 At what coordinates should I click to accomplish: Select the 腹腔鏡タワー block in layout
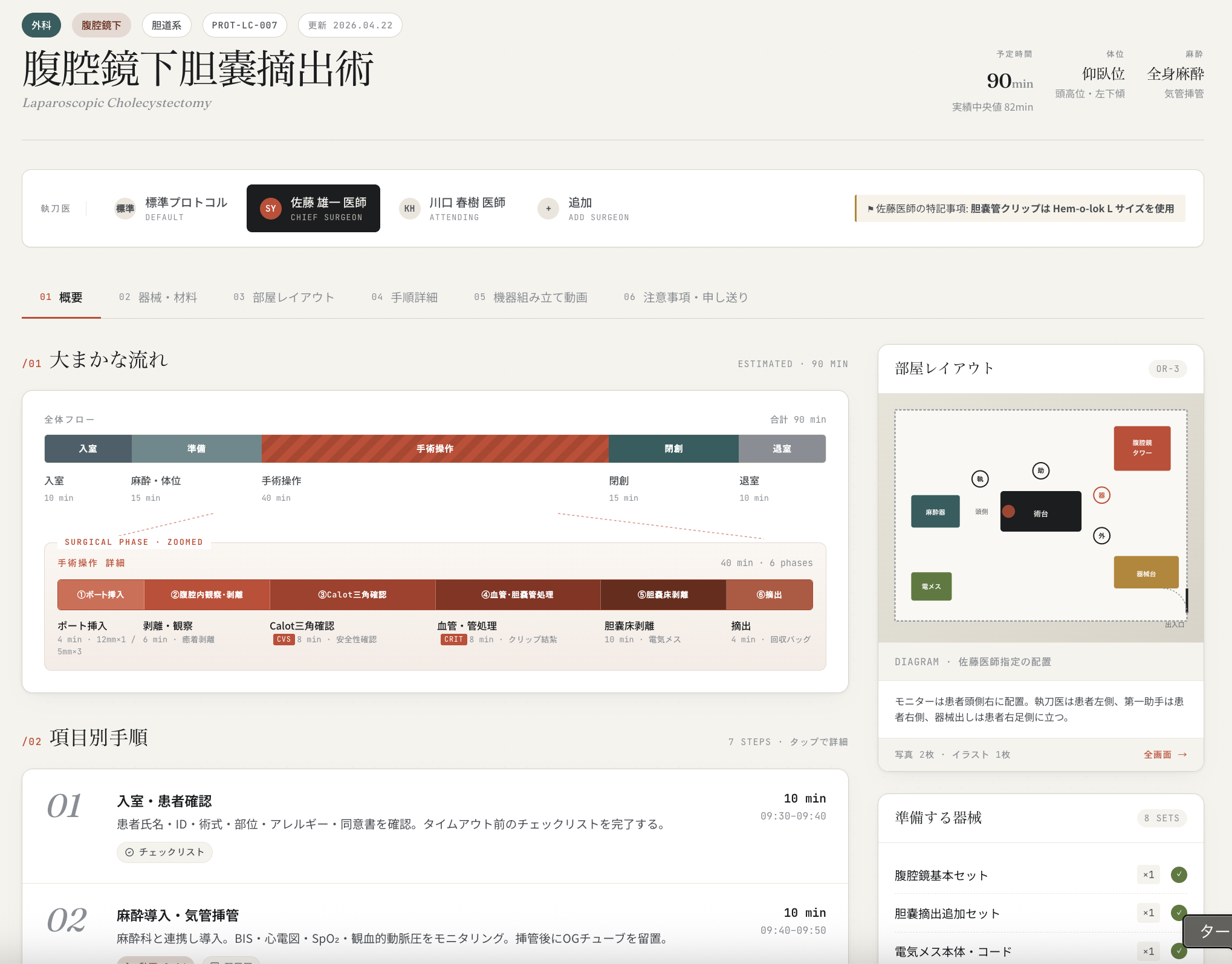[x=1142, y=448]
